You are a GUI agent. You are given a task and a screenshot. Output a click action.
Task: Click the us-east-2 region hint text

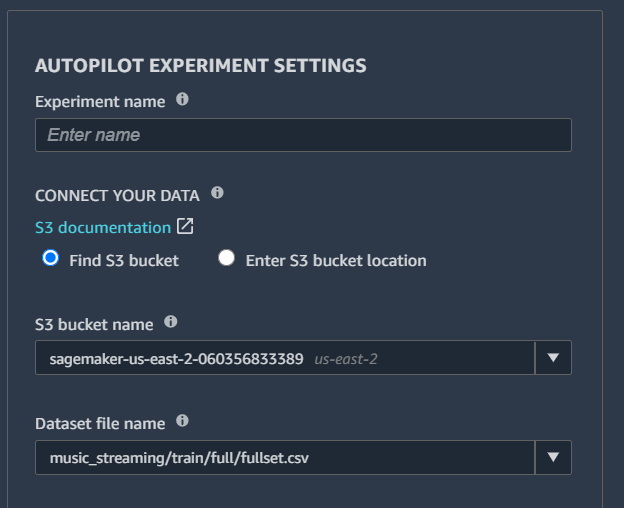click(x=346, y=359)
